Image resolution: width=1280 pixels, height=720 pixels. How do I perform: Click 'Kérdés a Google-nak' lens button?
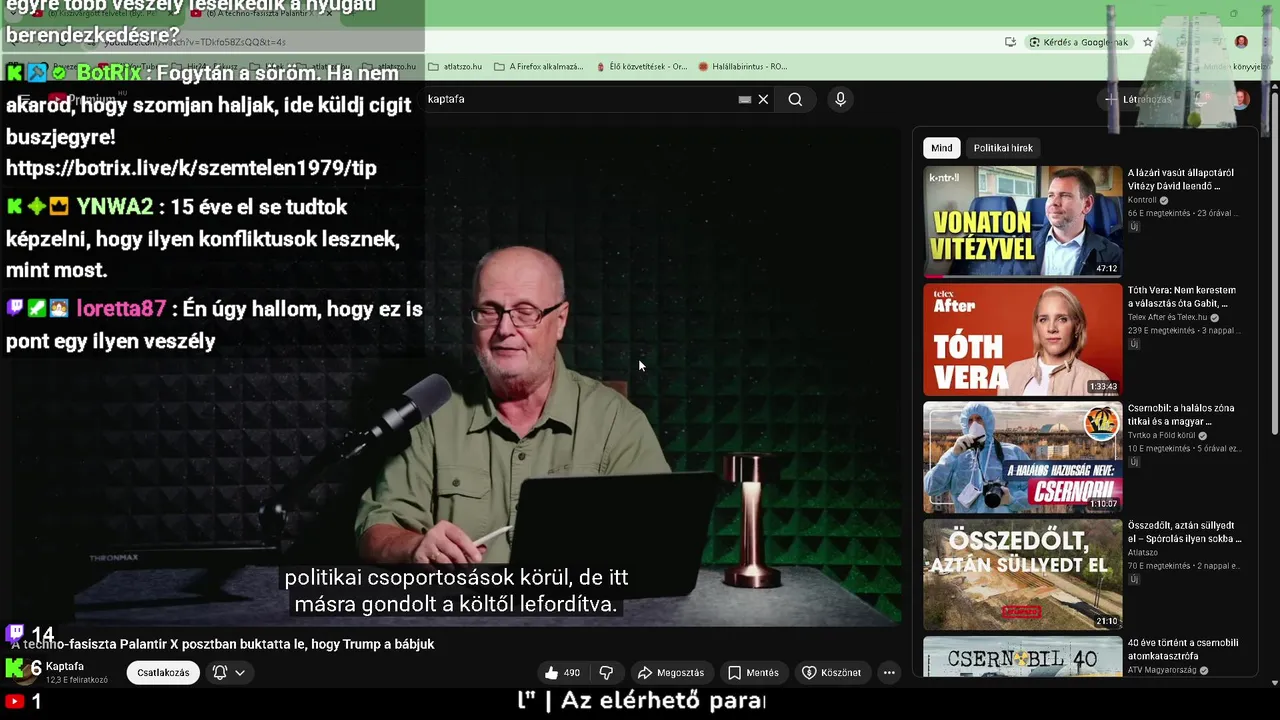(1079, 42)
